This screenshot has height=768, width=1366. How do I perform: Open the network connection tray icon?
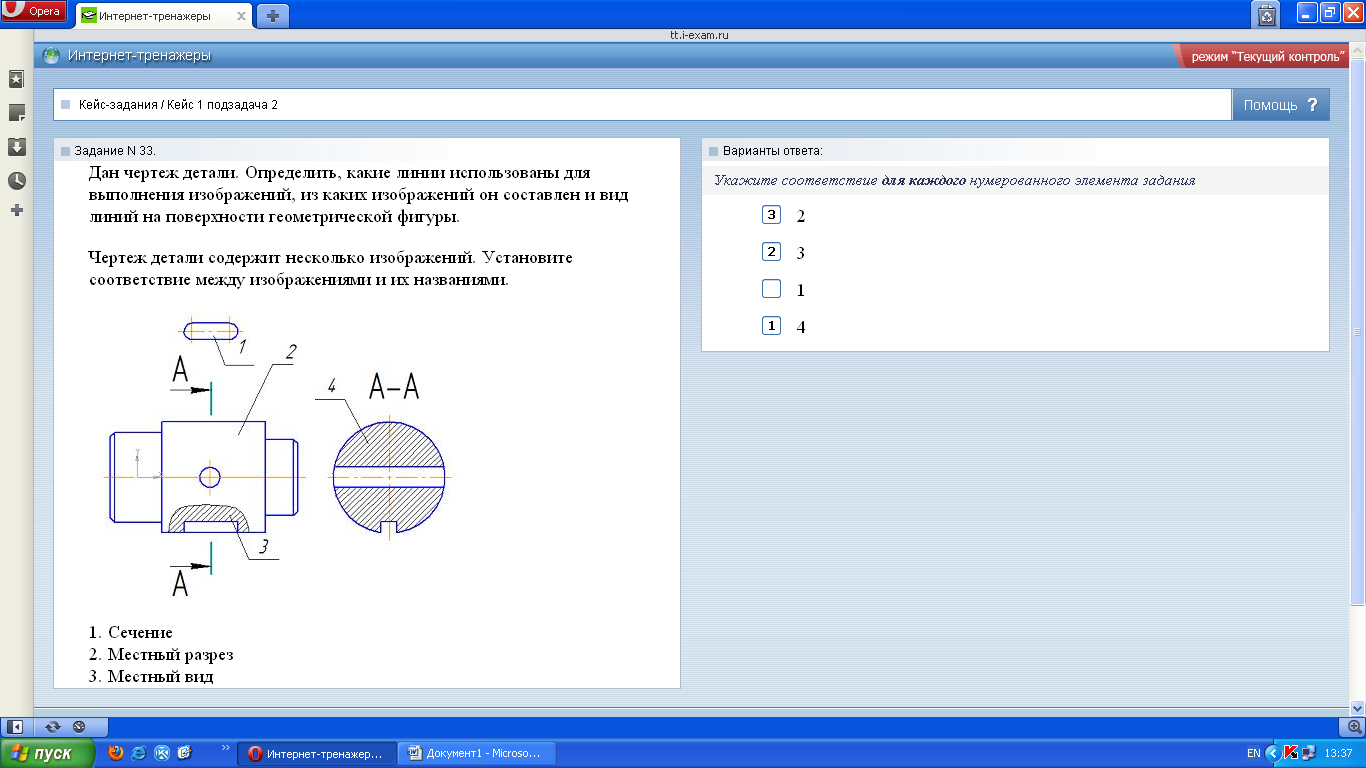pyautogui.click(x=1309, y=753)
